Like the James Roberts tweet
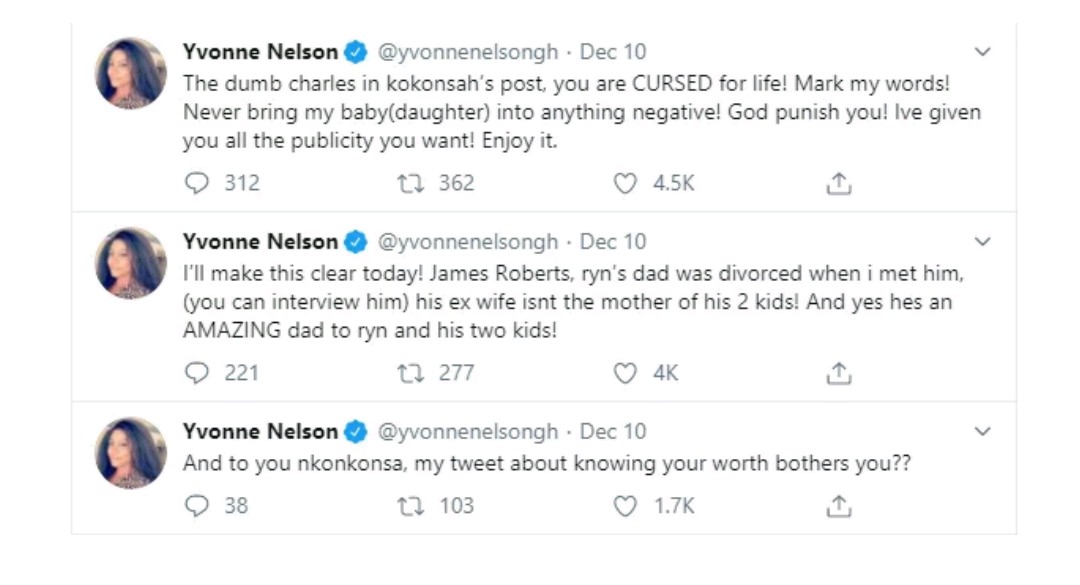1080x585 pixels. pos(625,373)
